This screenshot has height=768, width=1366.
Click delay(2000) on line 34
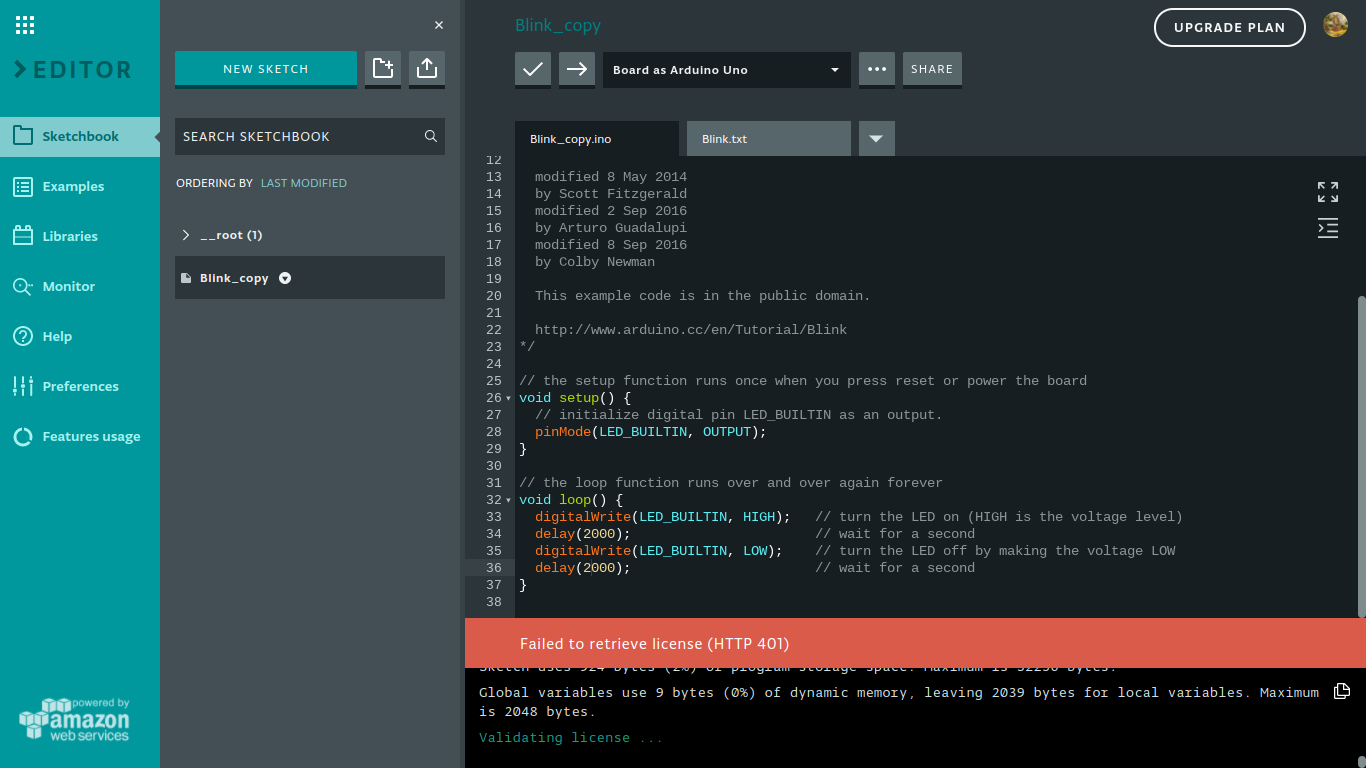[583, 534]
